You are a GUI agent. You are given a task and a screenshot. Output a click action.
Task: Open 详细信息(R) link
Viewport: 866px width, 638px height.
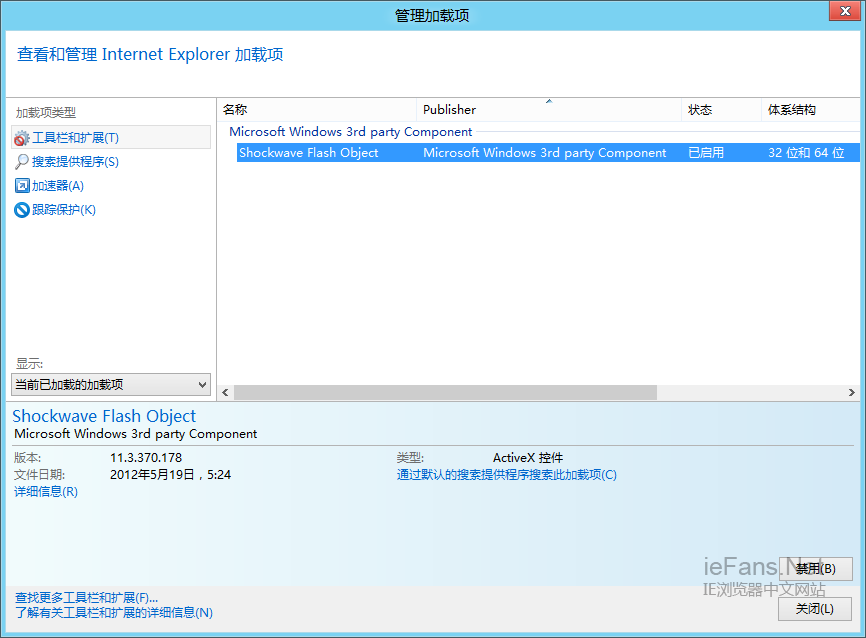coord(46,492)
